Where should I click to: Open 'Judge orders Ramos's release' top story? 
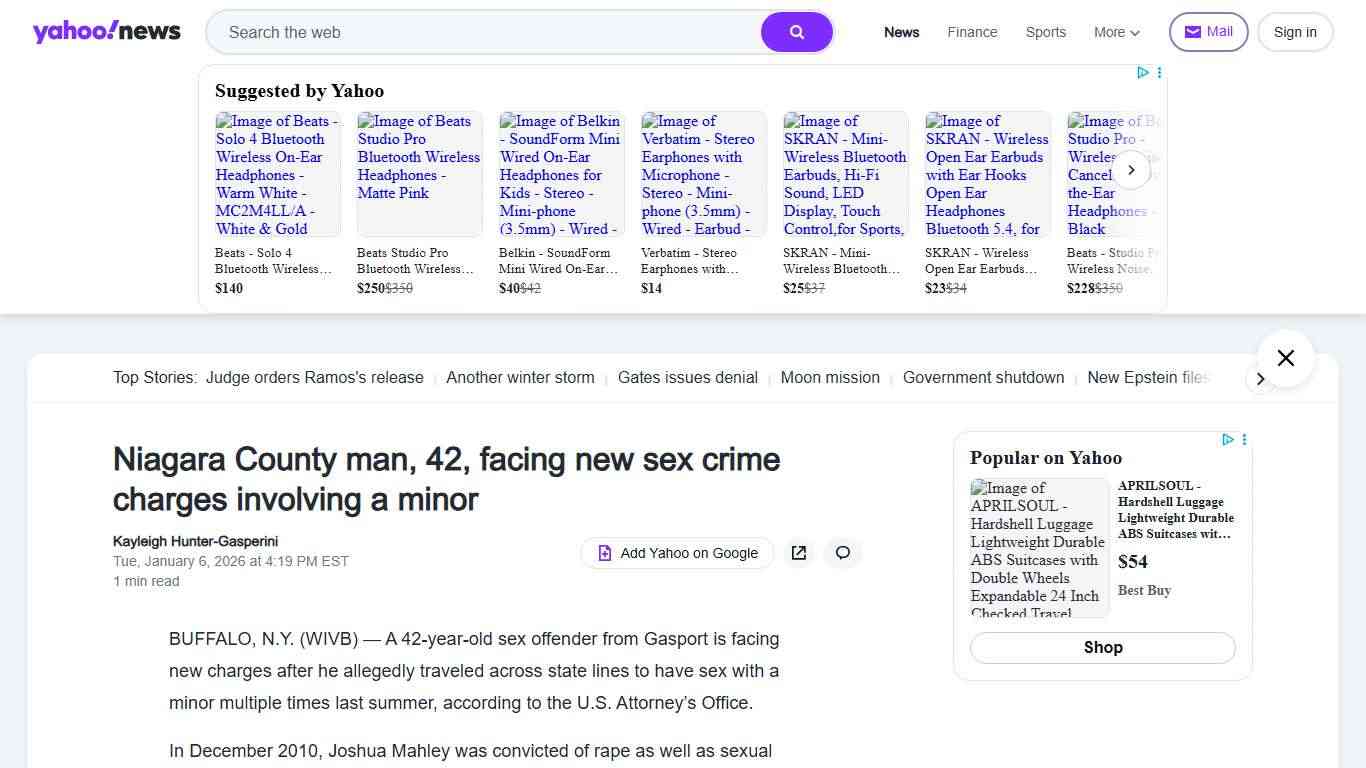314,378
